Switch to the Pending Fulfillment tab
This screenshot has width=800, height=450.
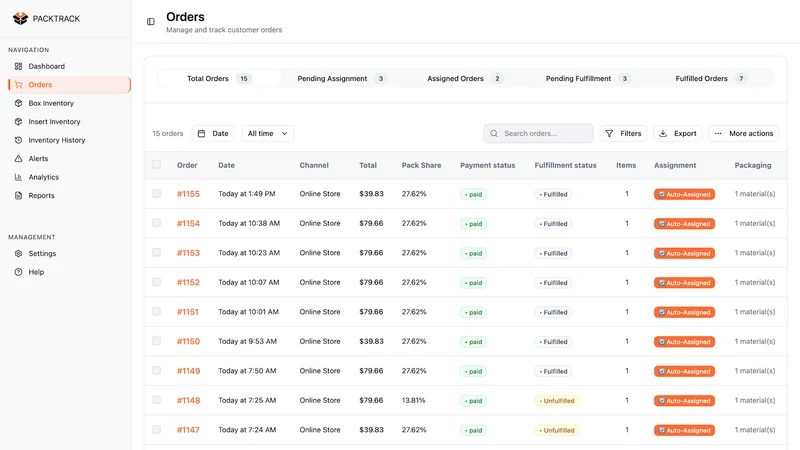[588, 79]
